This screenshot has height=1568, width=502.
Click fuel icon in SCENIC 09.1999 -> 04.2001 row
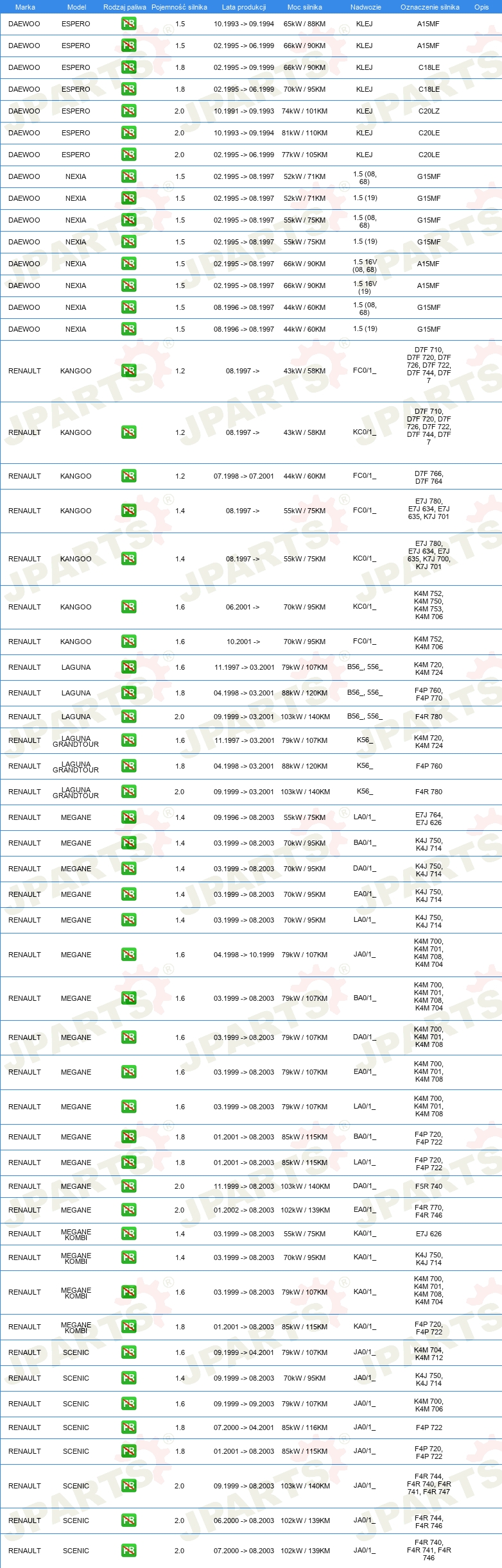pyautogui.click(x=128, y=1352)
